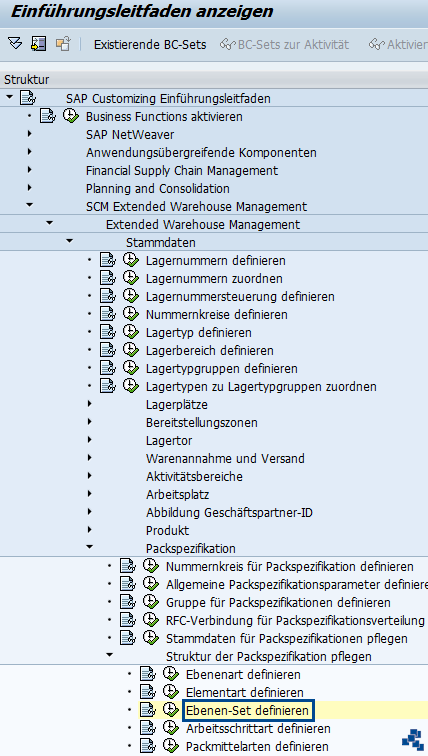Click the second toolbar icon with yellow arrow
Image resolution: width=428 pixels, height=756 pixels.
(39, 44)
